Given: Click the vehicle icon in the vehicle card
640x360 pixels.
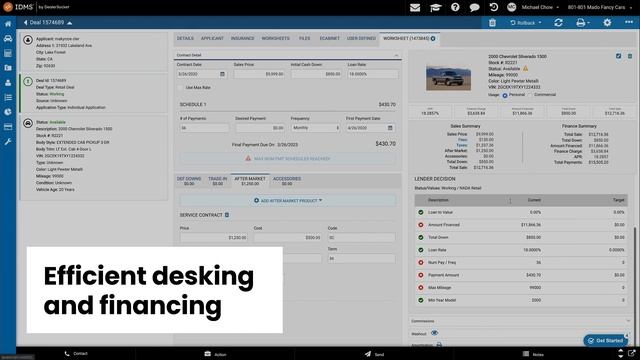Looking at the screenshot, I should click(28, 123).
